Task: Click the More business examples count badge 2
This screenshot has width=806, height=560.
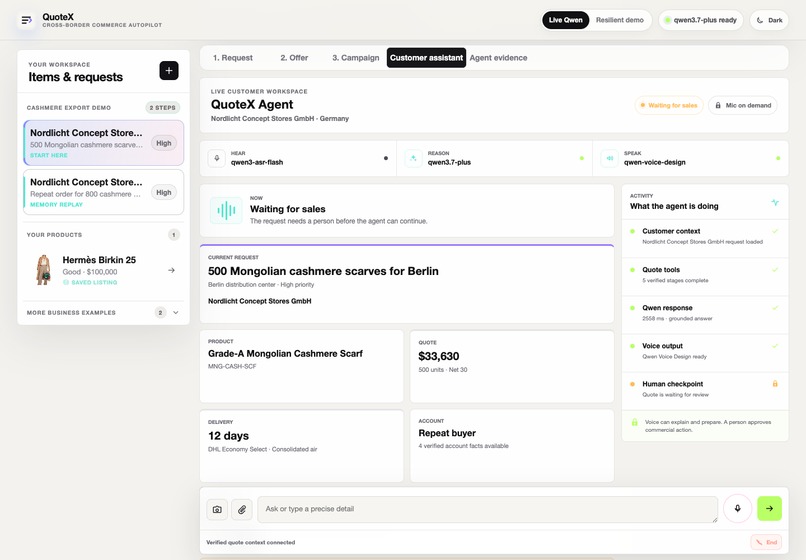Action: click(160, 313)
